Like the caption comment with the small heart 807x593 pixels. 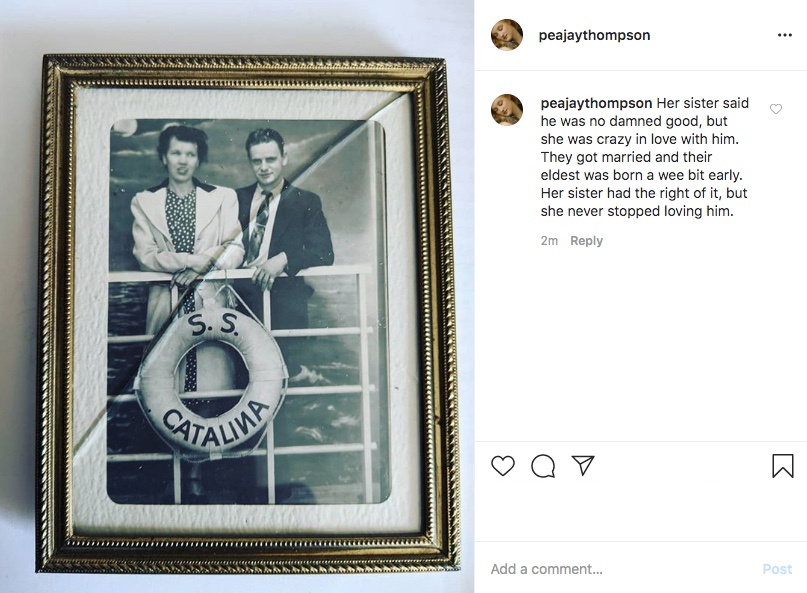776,109
